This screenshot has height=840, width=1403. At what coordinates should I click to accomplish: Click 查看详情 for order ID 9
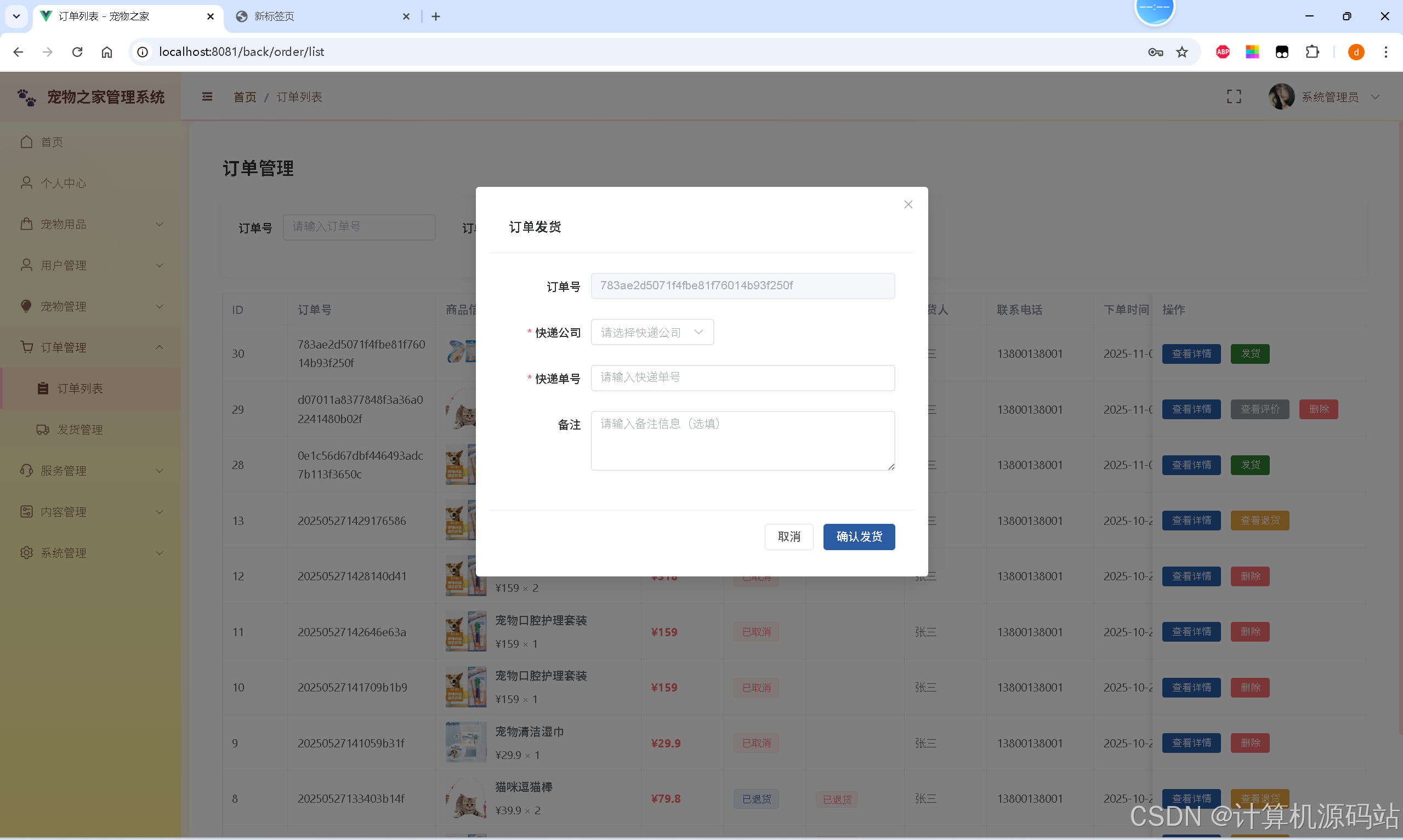pos(1191,743)
